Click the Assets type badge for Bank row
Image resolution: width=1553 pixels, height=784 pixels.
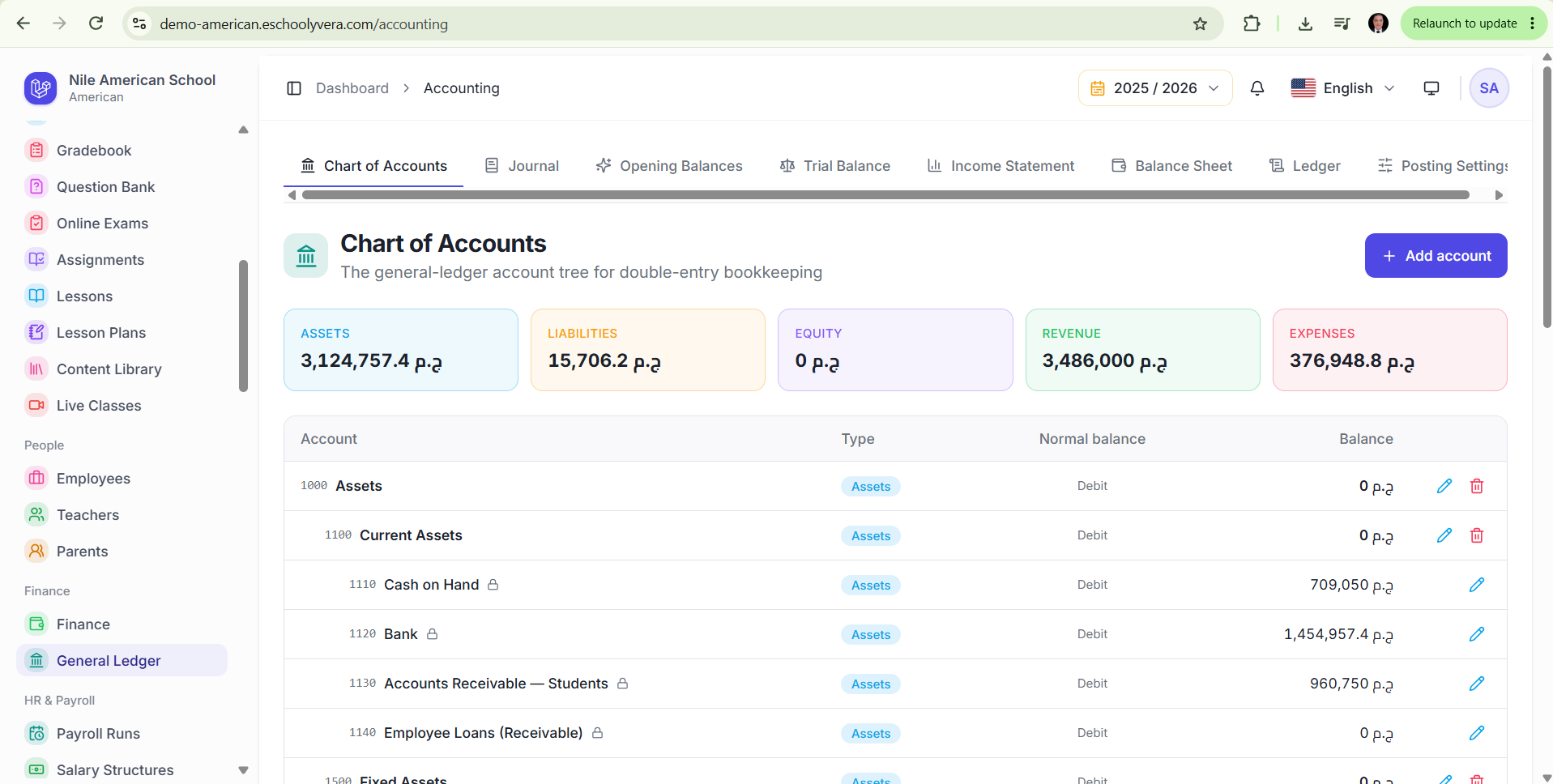click(871, 635)
